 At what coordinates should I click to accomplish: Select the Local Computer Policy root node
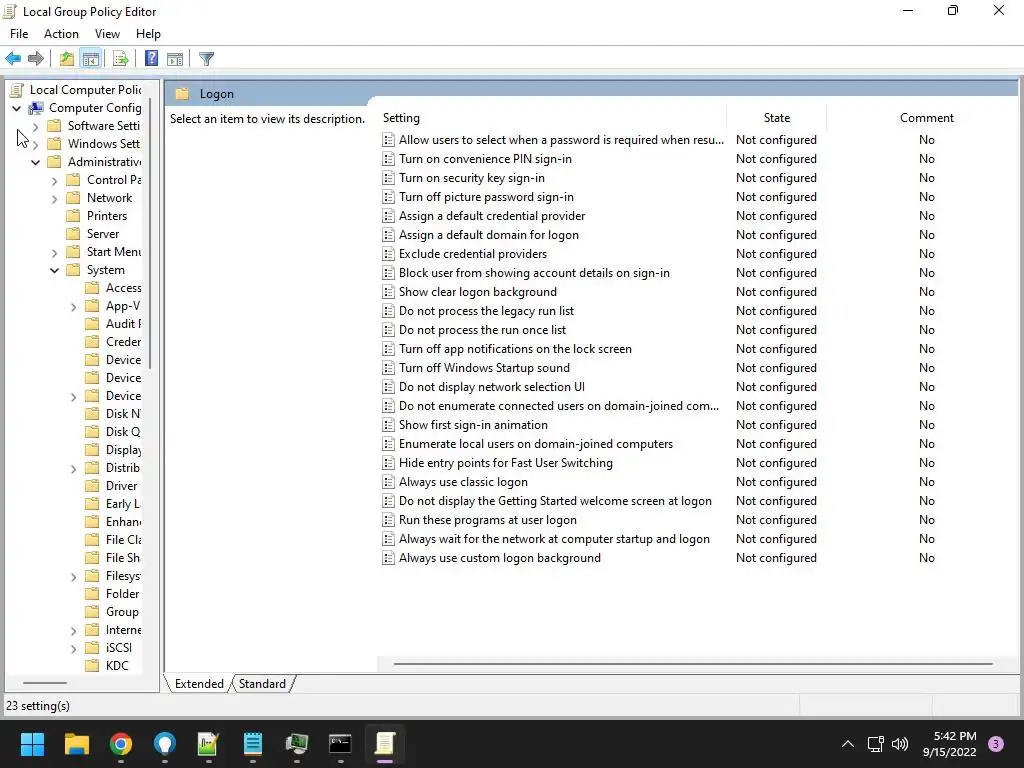85,90
